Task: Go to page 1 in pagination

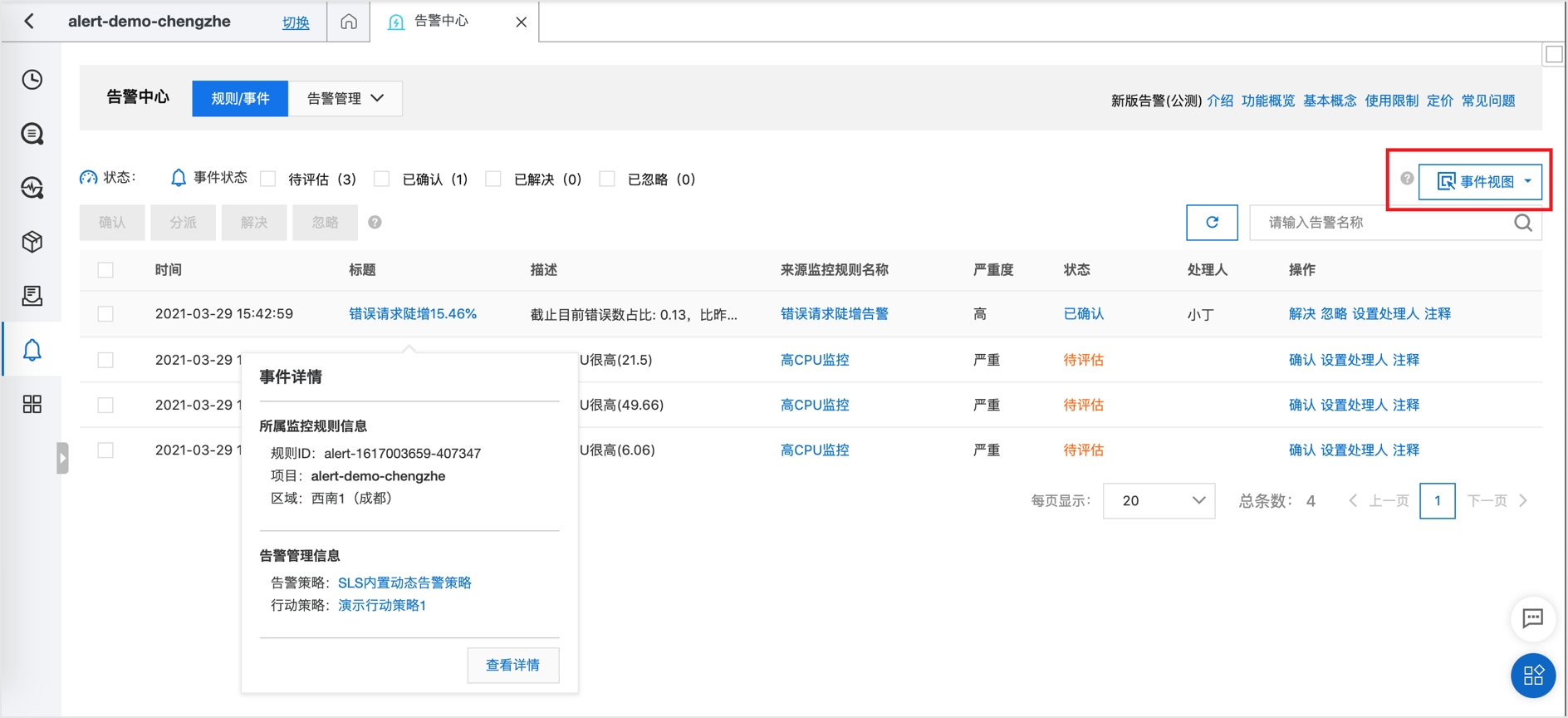Action: (1438, 501)
